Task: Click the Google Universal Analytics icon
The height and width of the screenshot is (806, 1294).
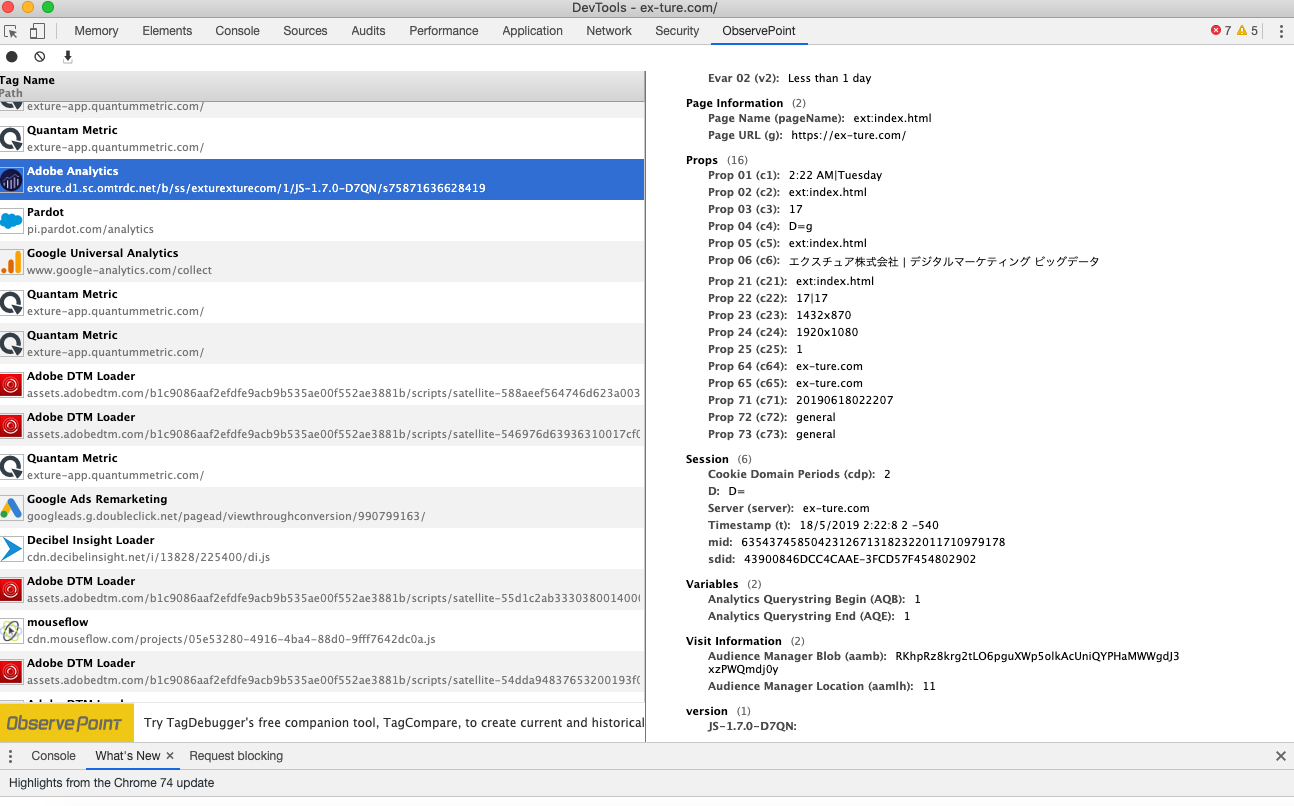Action: (x=11, y=262)
